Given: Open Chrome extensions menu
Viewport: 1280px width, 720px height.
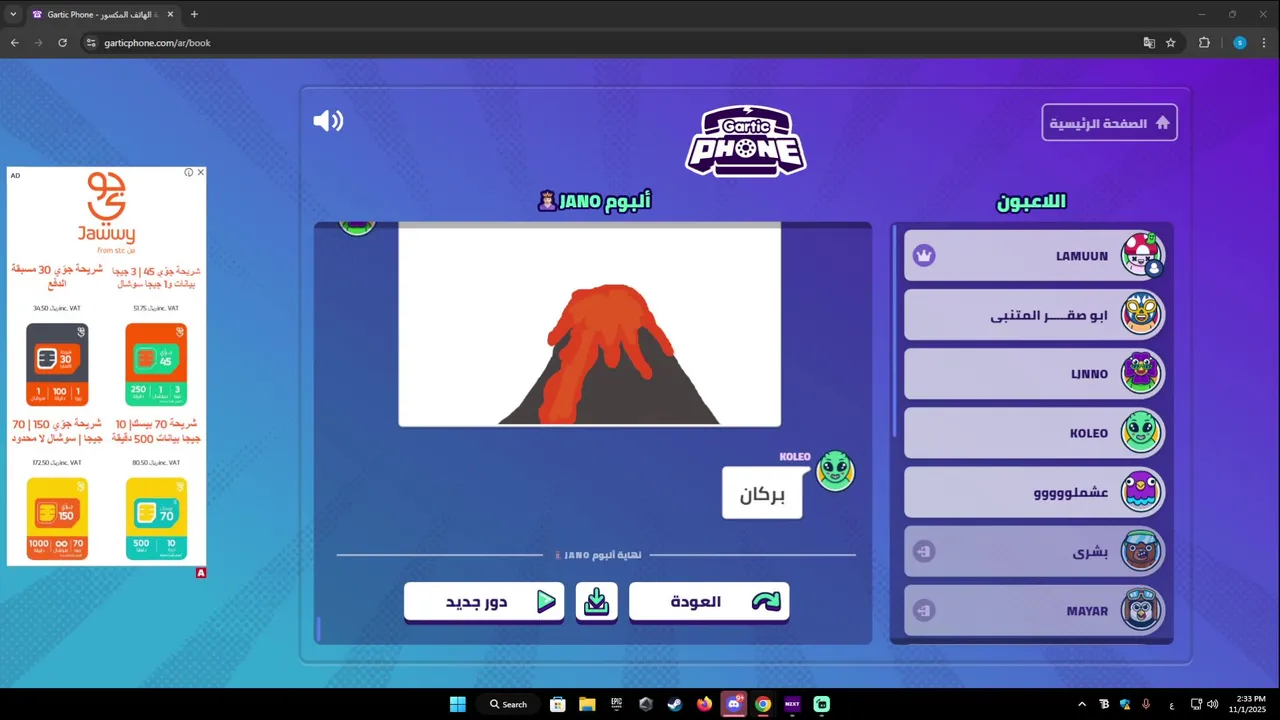Looking at the screenshot, I should click(x=1204, y=43).
